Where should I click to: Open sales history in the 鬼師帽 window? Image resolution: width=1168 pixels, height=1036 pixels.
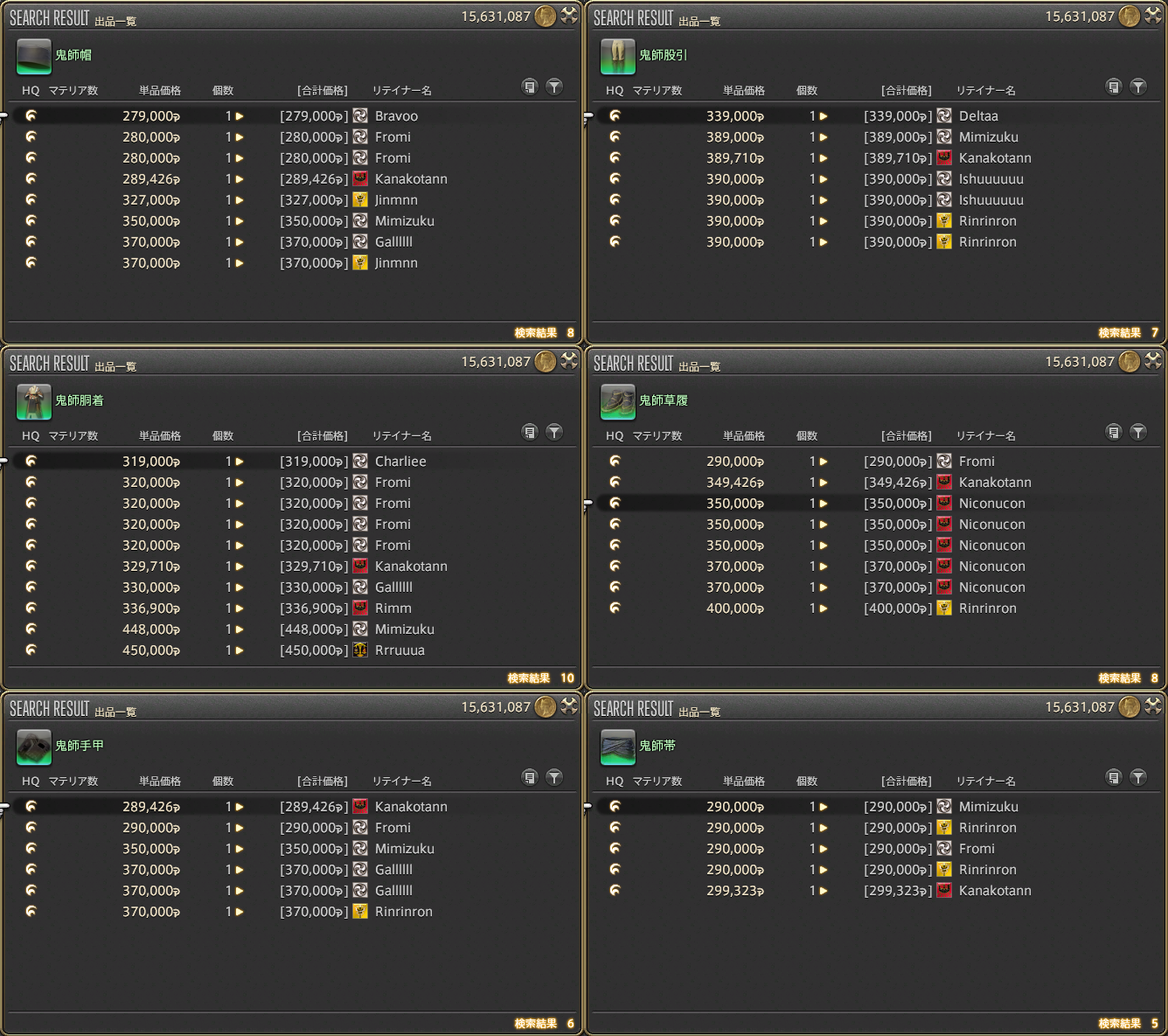pyautogui.click(x=530, y=87)
